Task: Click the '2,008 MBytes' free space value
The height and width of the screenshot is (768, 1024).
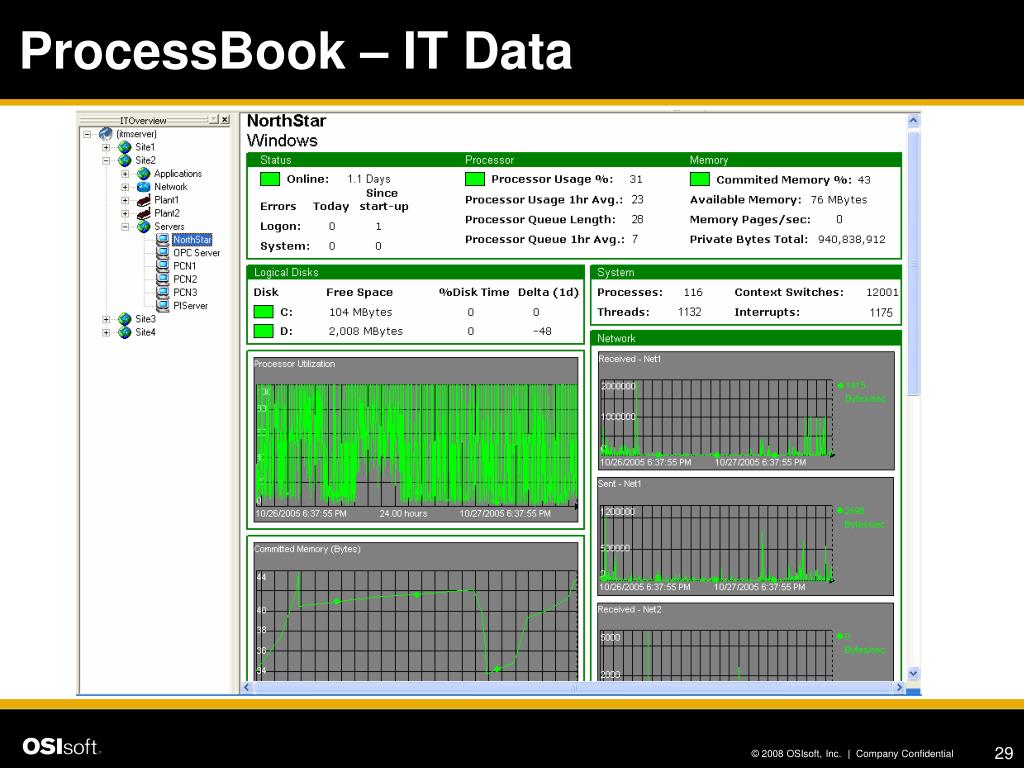Action: (x=366, y=331)
